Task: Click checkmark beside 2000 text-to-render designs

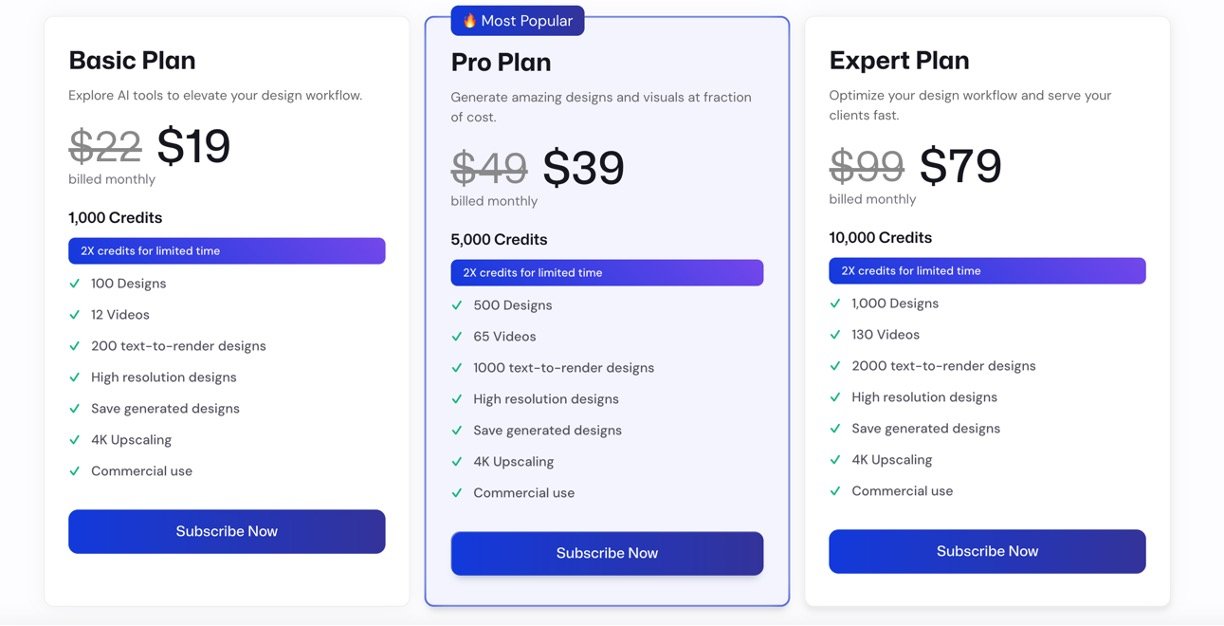Action: click(x=835, y=366)
